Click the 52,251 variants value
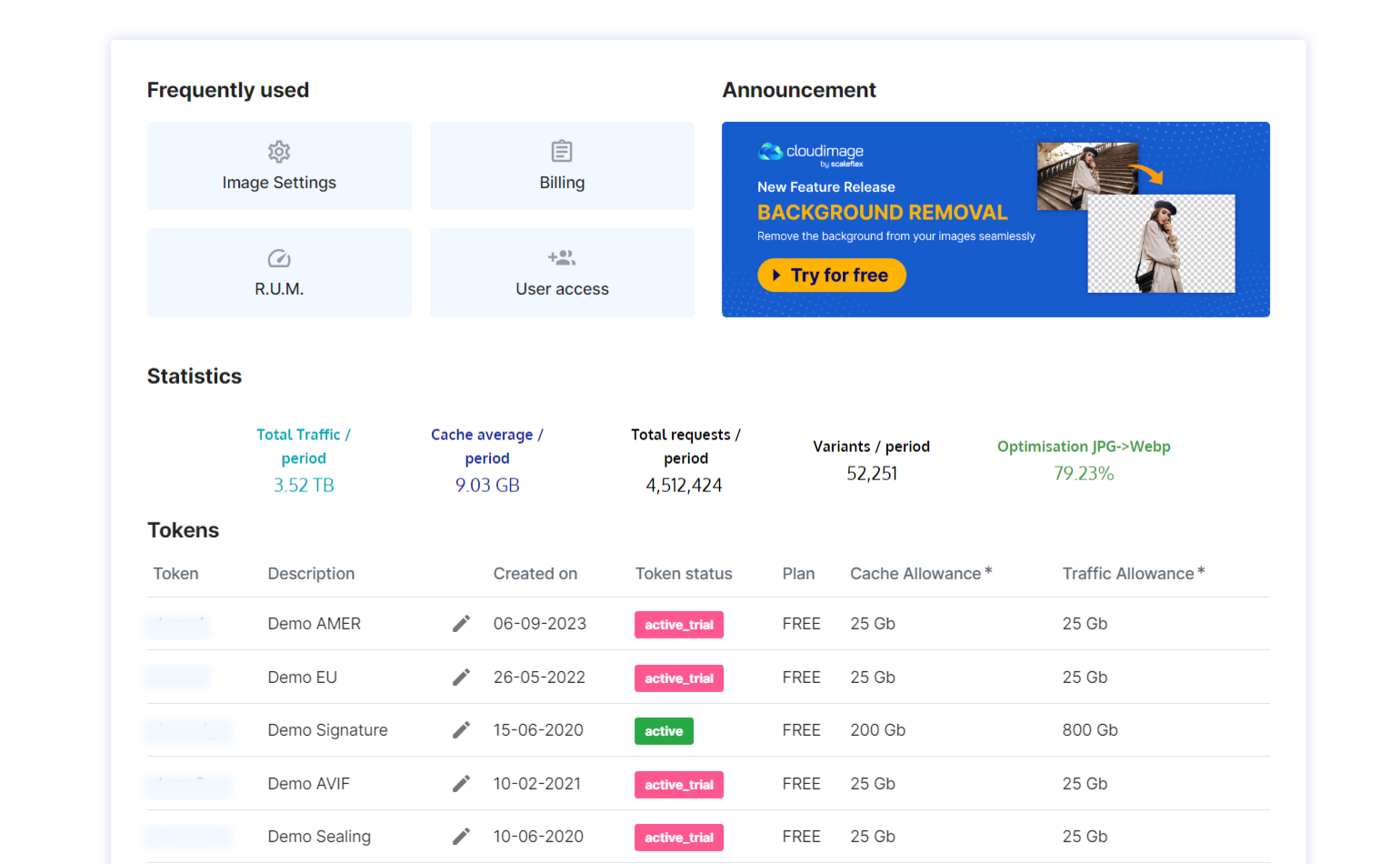The image size is (1400, 864). pos(872,474)
